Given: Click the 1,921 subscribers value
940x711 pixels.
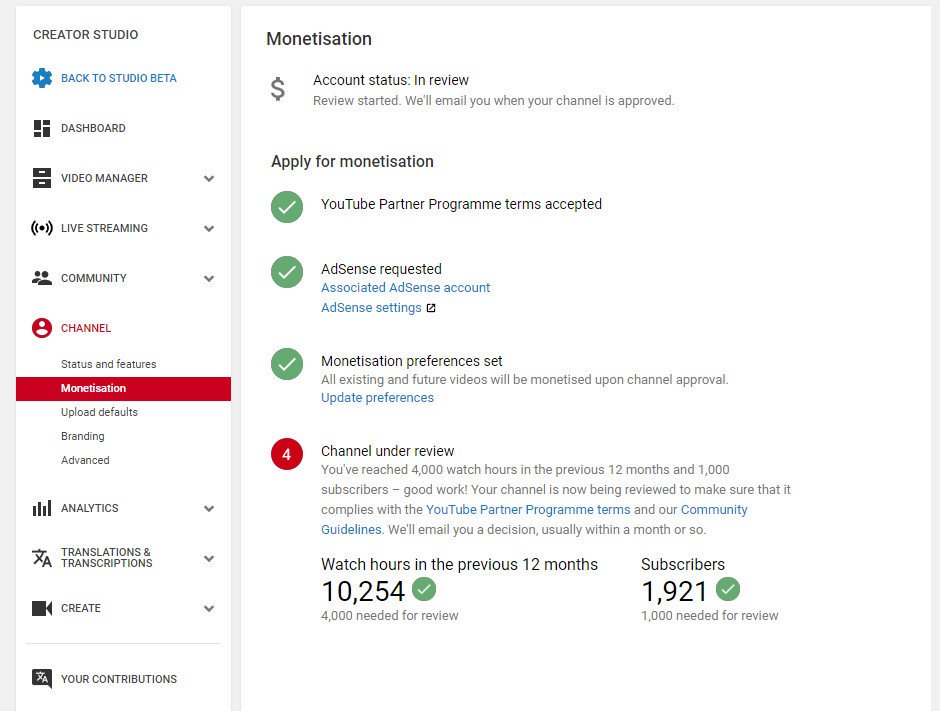Looking at the screenshot, I should [674, 591].
